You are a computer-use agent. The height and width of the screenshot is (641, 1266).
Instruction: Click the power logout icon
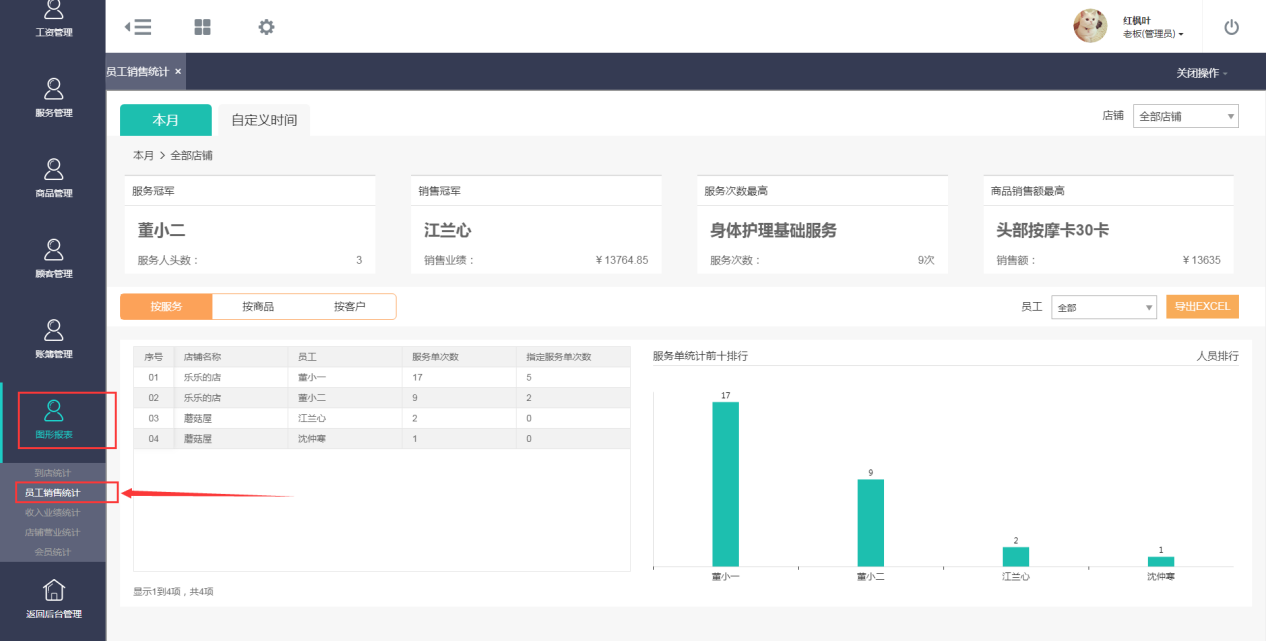pyautogui.click(x=1231, y=27)
